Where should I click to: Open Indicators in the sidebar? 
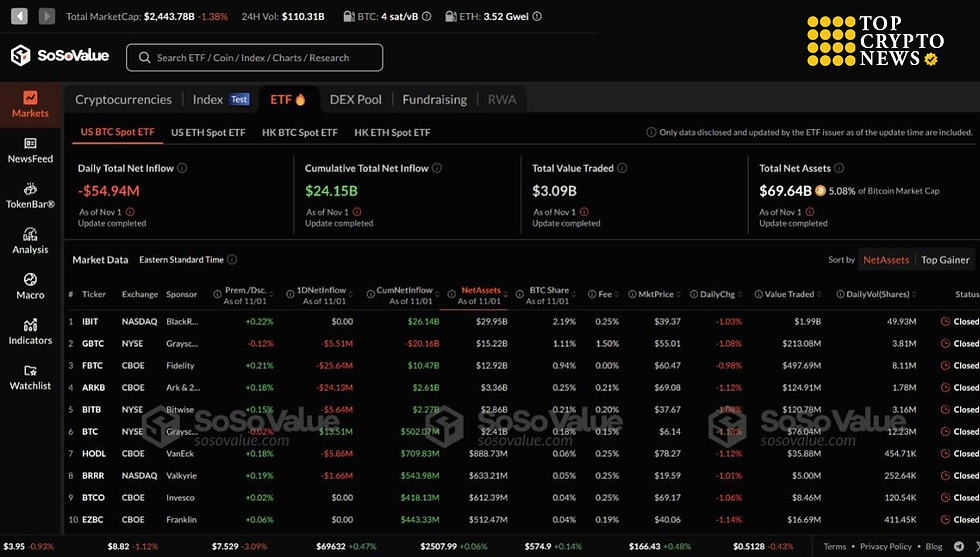tap(30, 332)
